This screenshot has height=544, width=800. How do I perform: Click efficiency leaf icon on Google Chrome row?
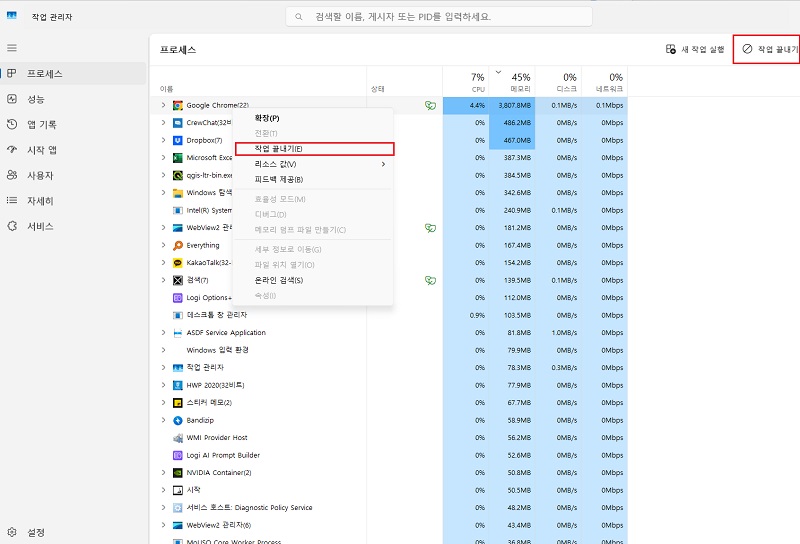[x=431, y=106]
